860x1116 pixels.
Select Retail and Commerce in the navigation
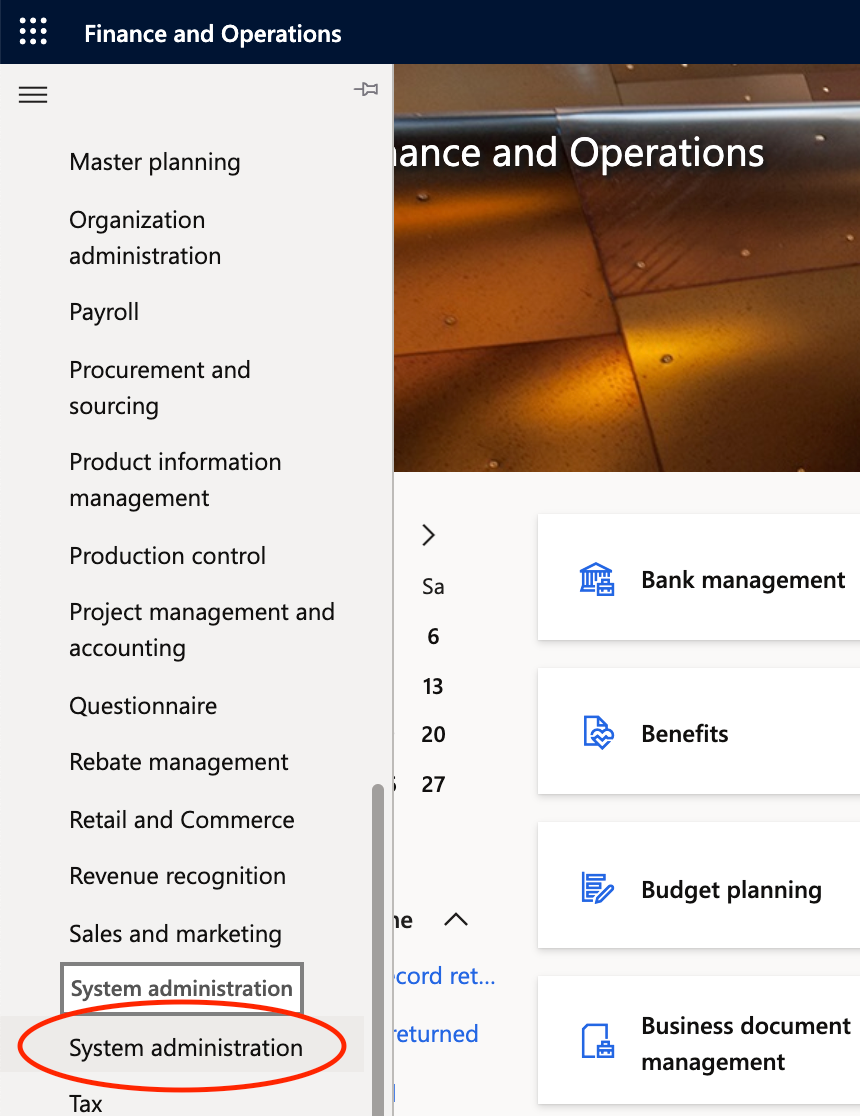pyautogui.click(x=181, y=820)
